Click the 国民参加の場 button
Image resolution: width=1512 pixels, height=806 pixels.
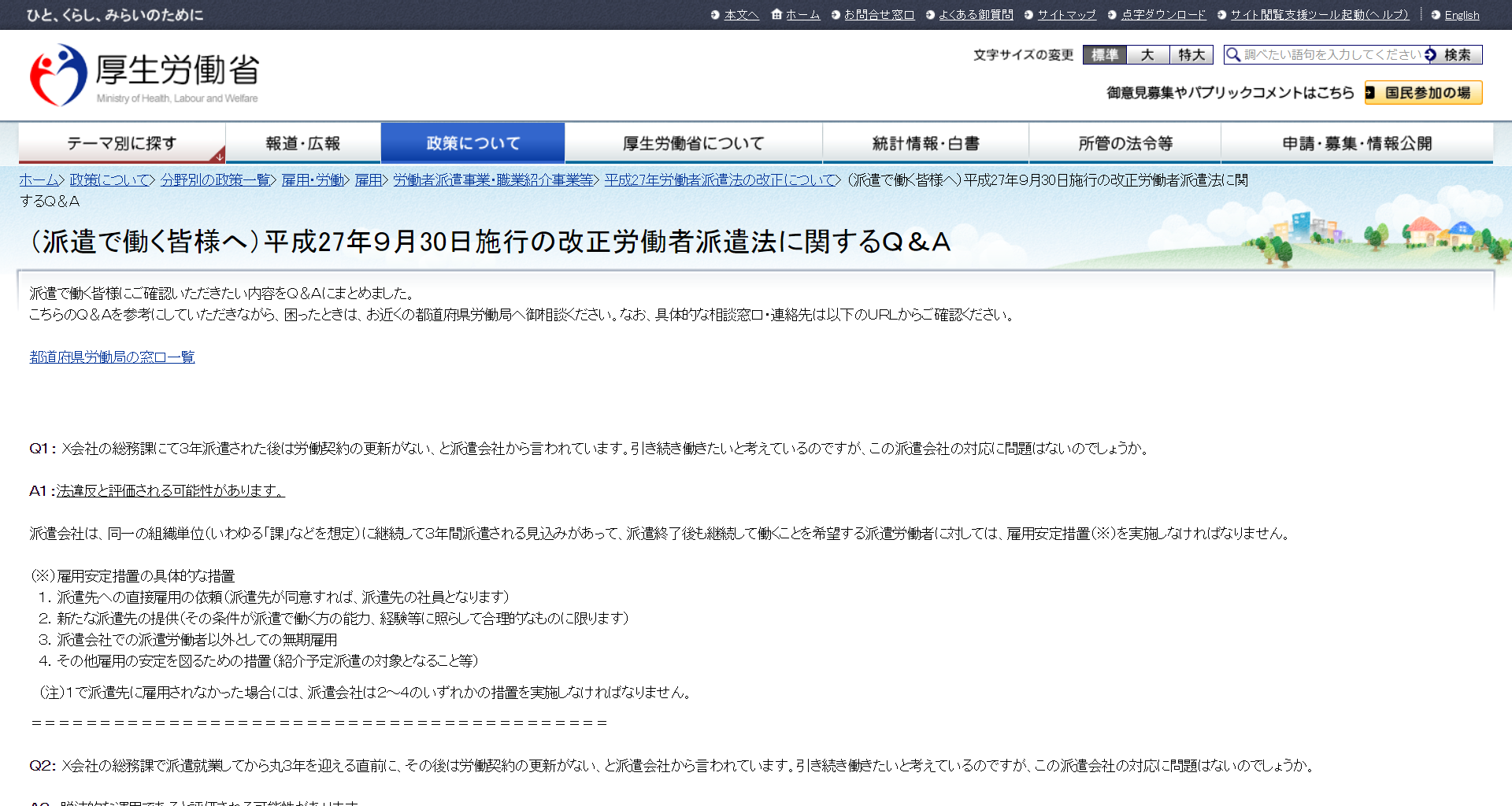pos(1427,93)
